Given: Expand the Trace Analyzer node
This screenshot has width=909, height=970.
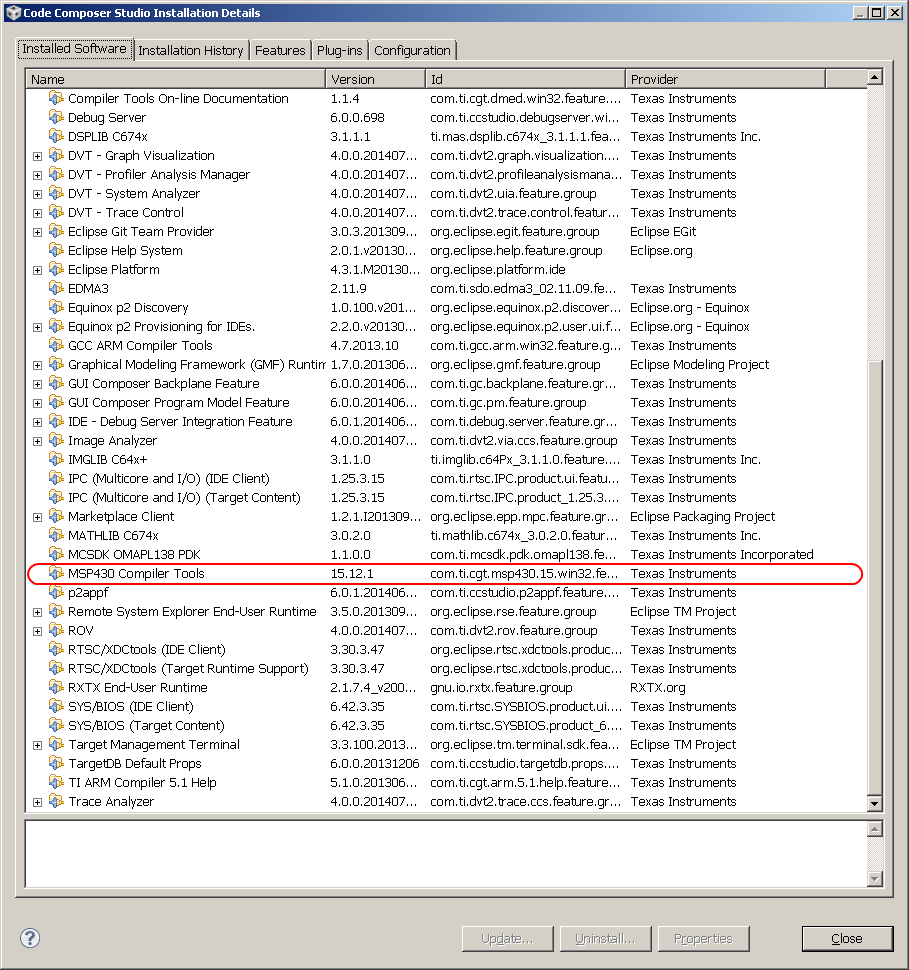Looking at the screenshot, I should tap(37, 802).
